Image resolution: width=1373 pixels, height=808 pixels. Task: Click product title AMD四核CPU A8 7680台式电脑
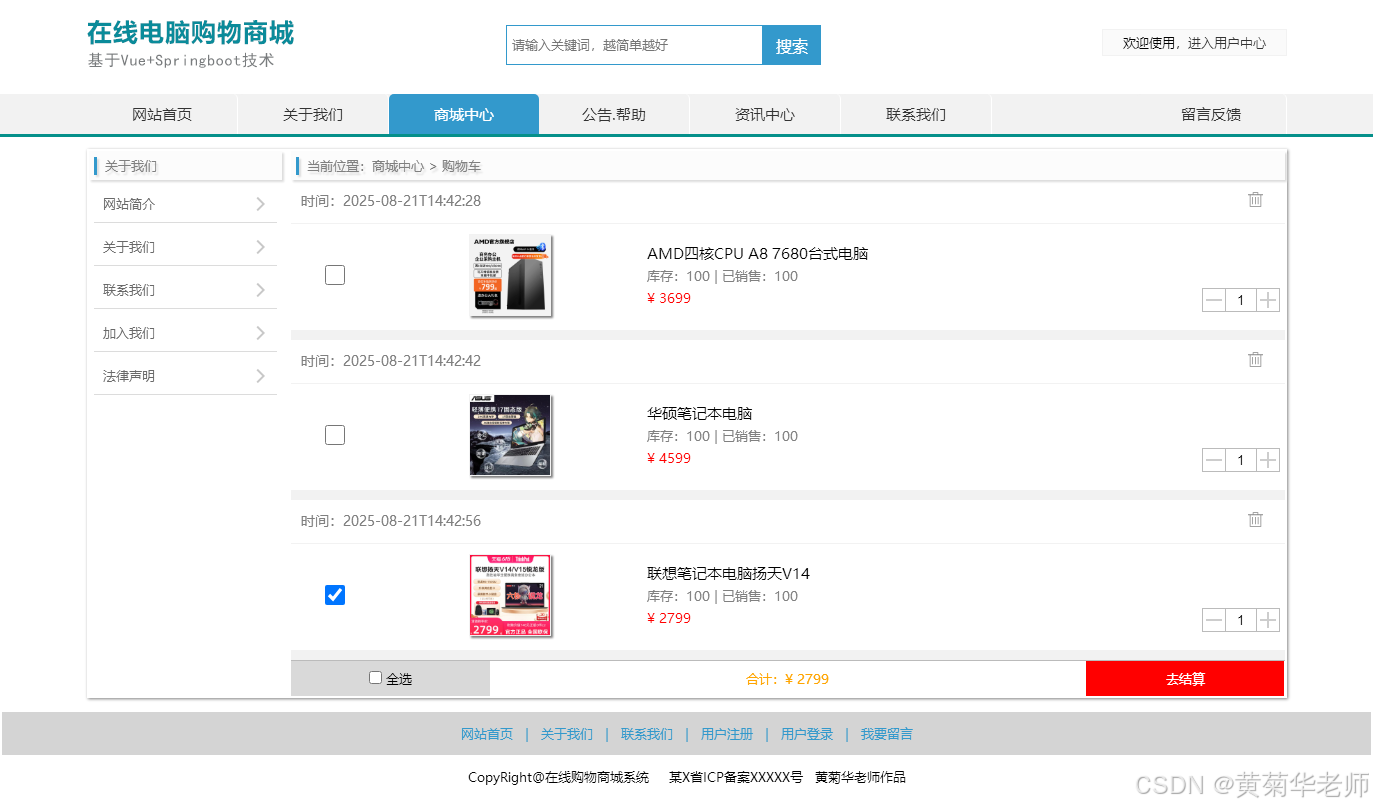(x=758, y=254)
